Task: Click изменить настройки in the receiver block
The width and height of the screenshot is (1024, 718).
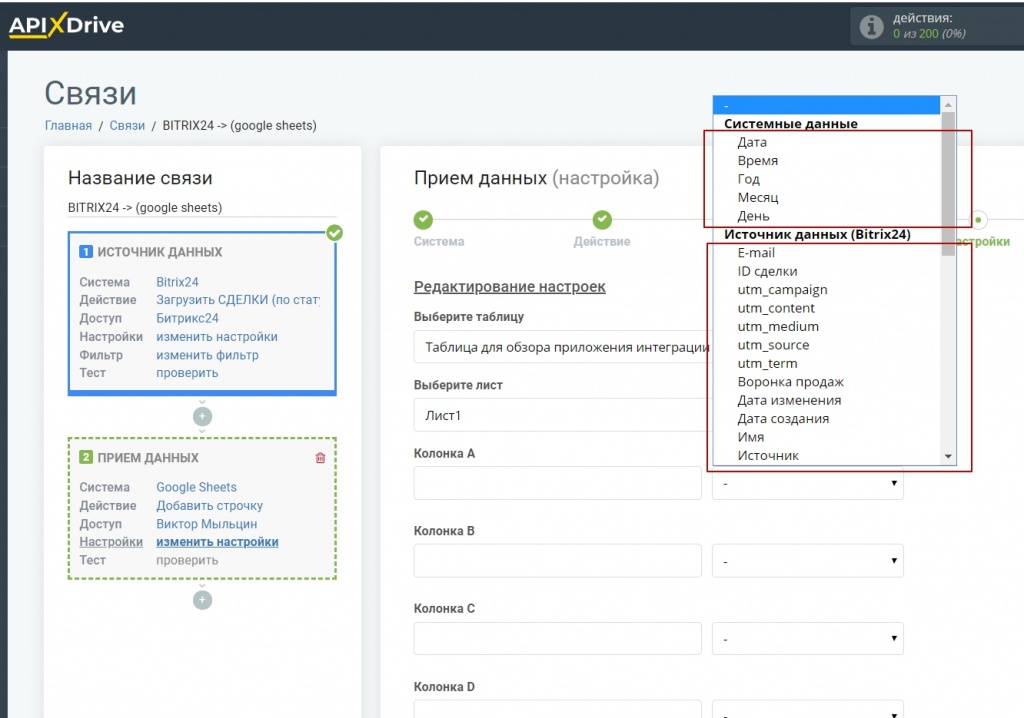Action: 217,542
